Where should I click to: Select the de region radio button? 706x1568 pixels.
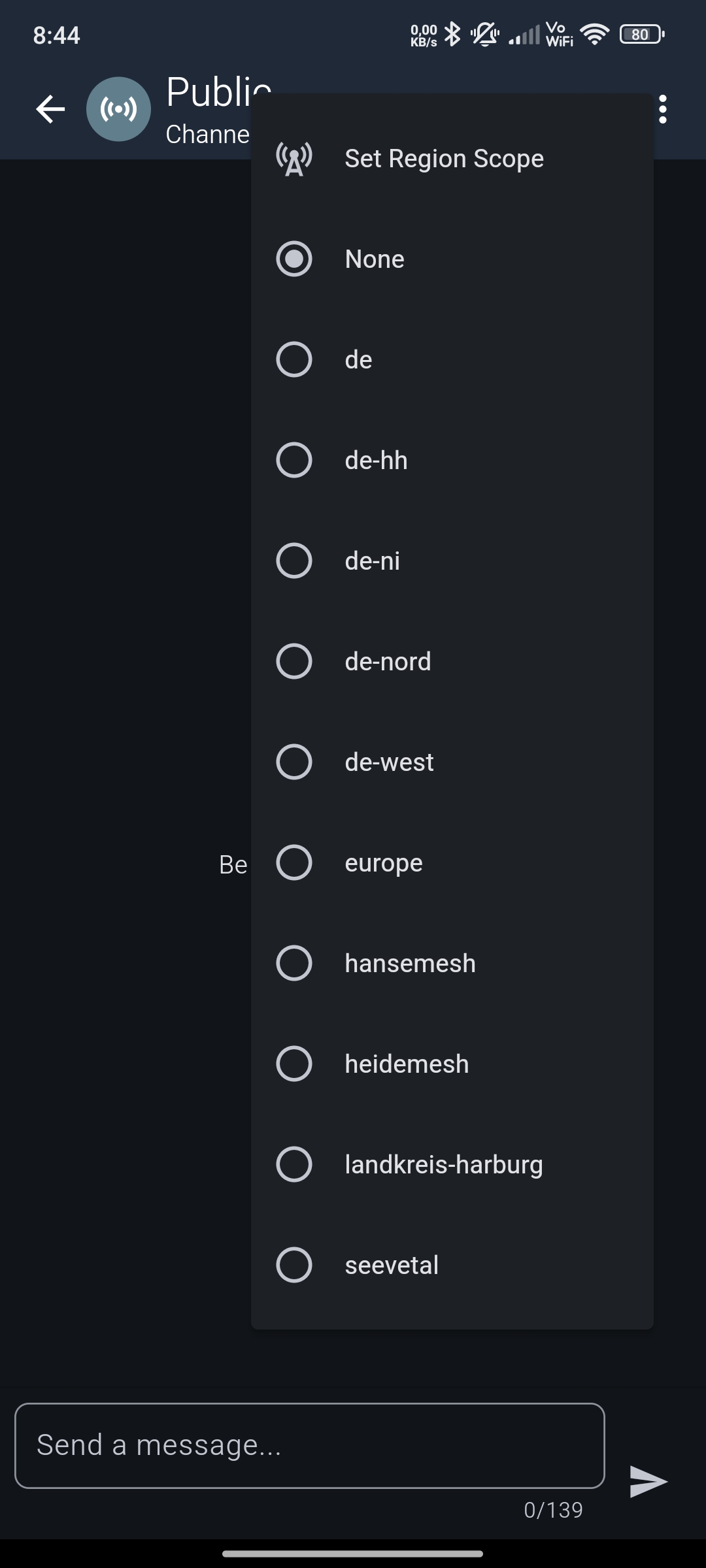[x=294, y=359]
